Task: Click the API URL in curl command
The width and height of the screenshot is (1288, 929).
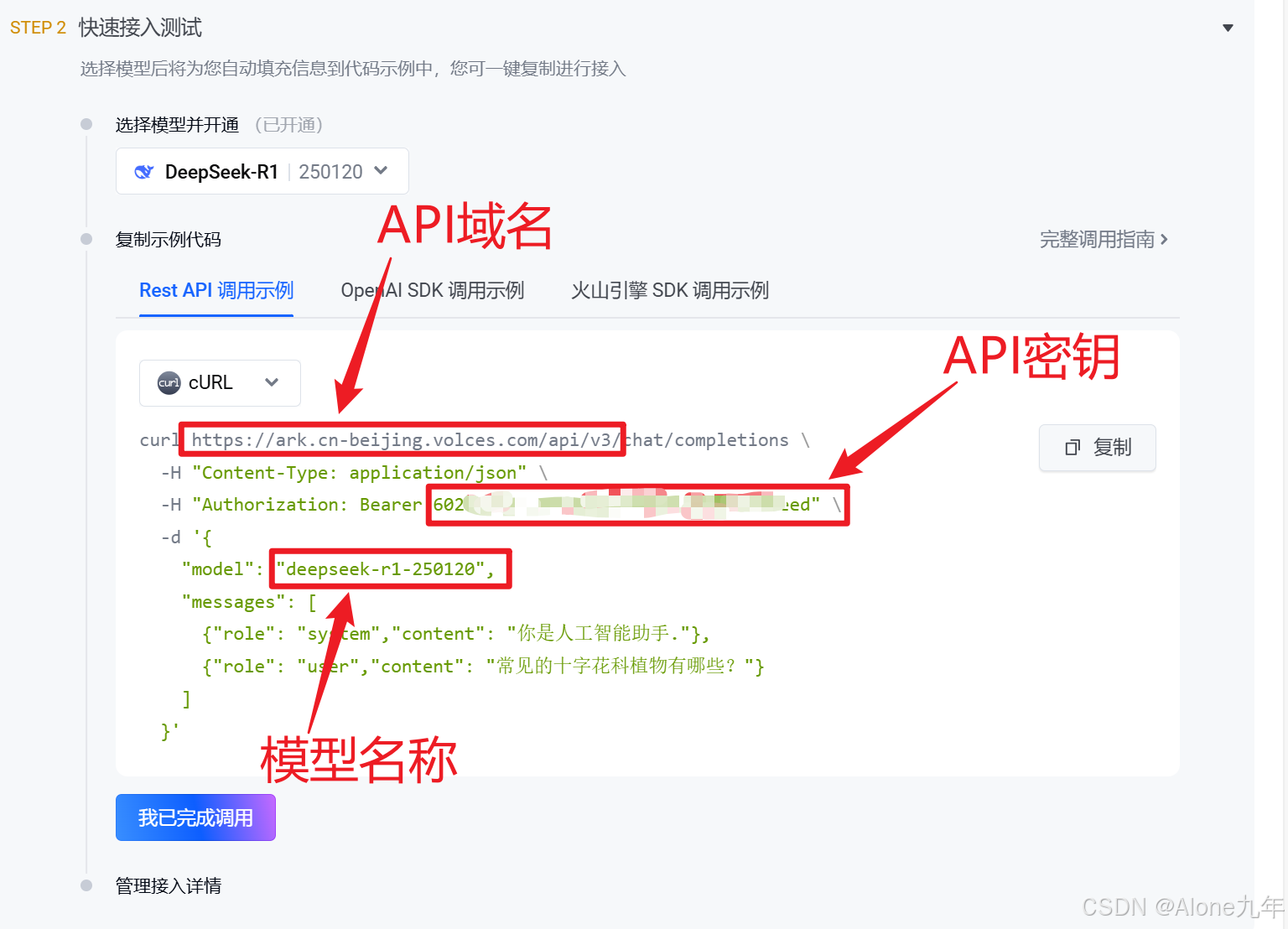Action: (x=490, y=440)
